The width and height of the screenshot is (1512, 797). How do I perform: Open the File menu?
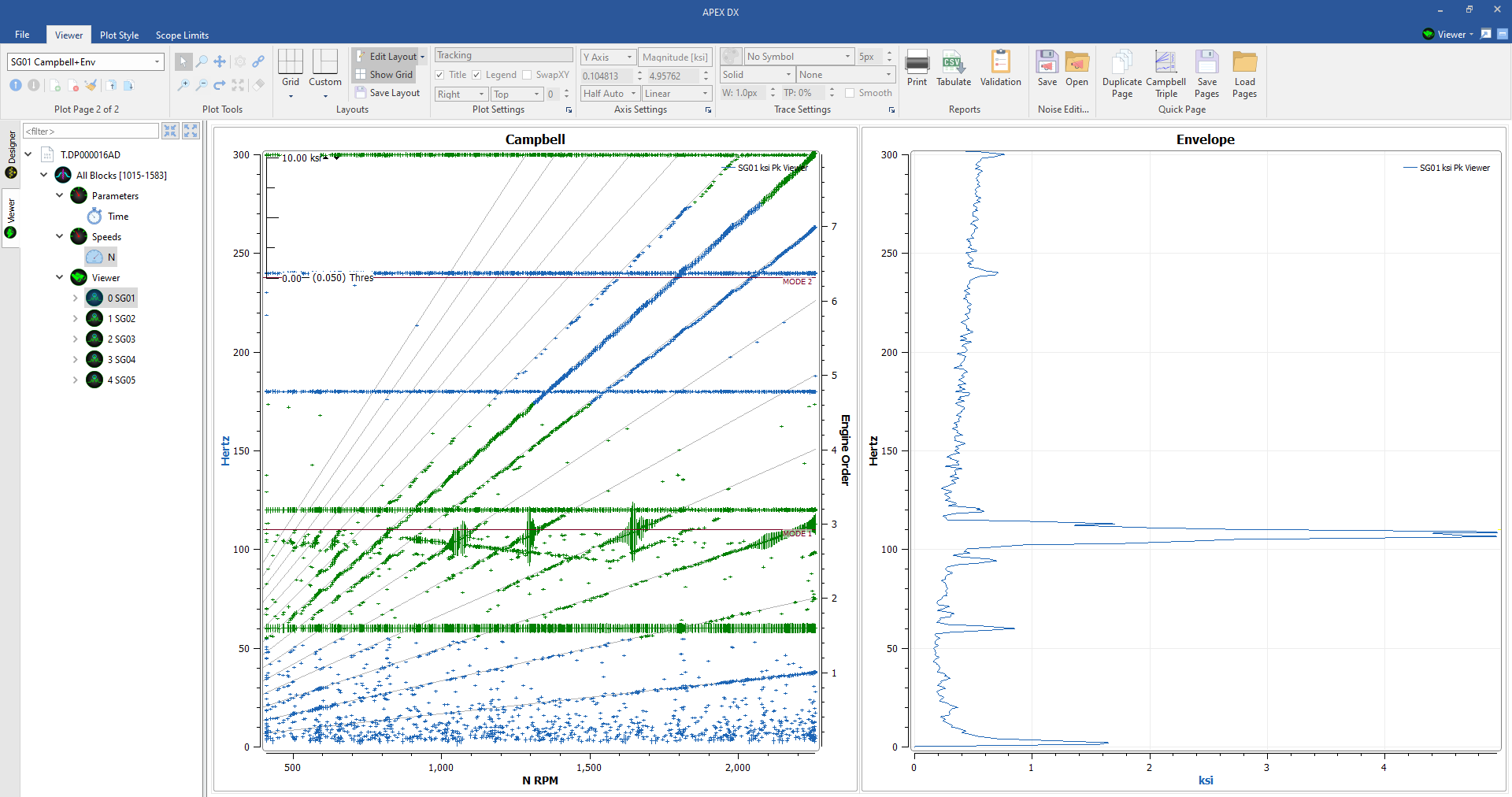(22, 35)
